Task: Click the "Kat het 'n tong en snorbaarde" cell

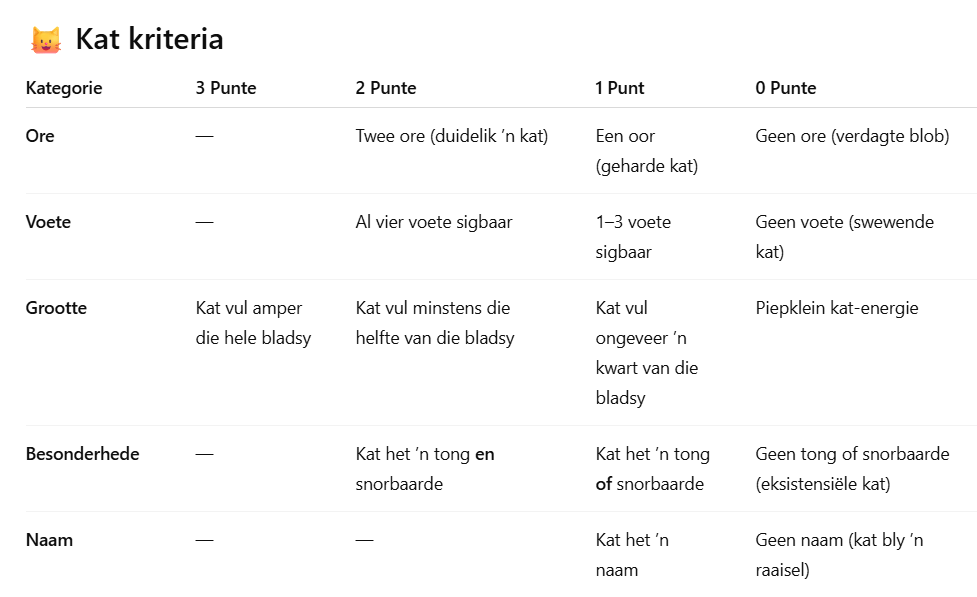Action: click(425, 469)
